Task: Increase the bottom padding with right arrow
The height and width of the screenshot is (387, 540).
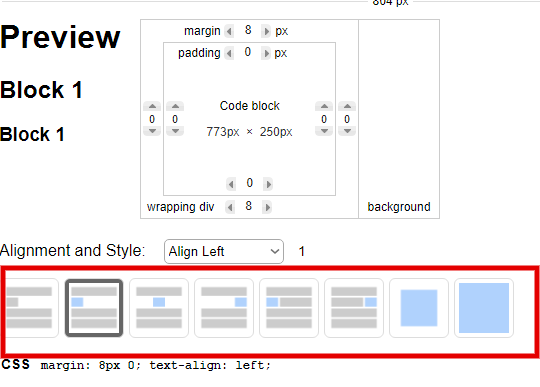Action: (268, 184)
